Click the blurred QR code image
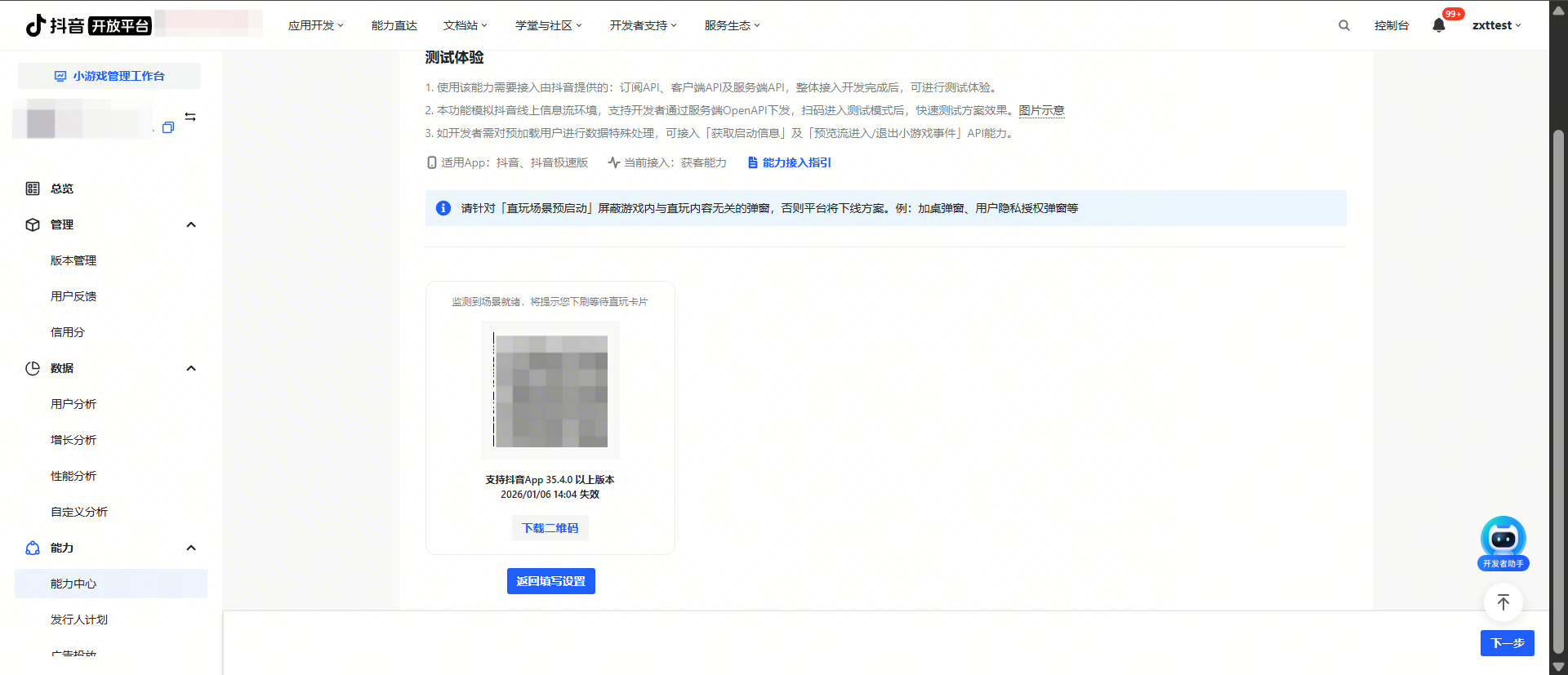The image size is (1568, 675). [550, 390]
